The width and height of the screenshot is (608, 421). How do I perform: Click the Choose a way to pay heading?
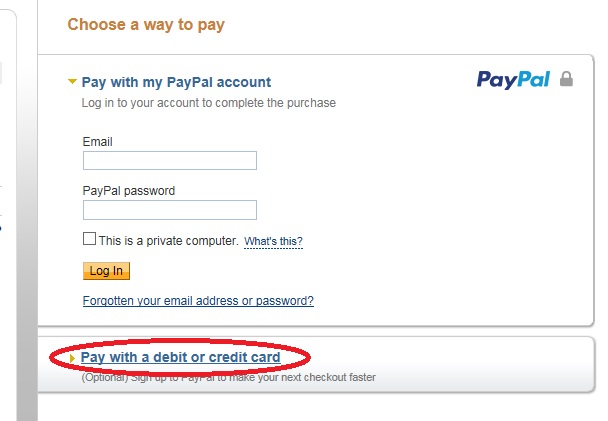(146, 25)
